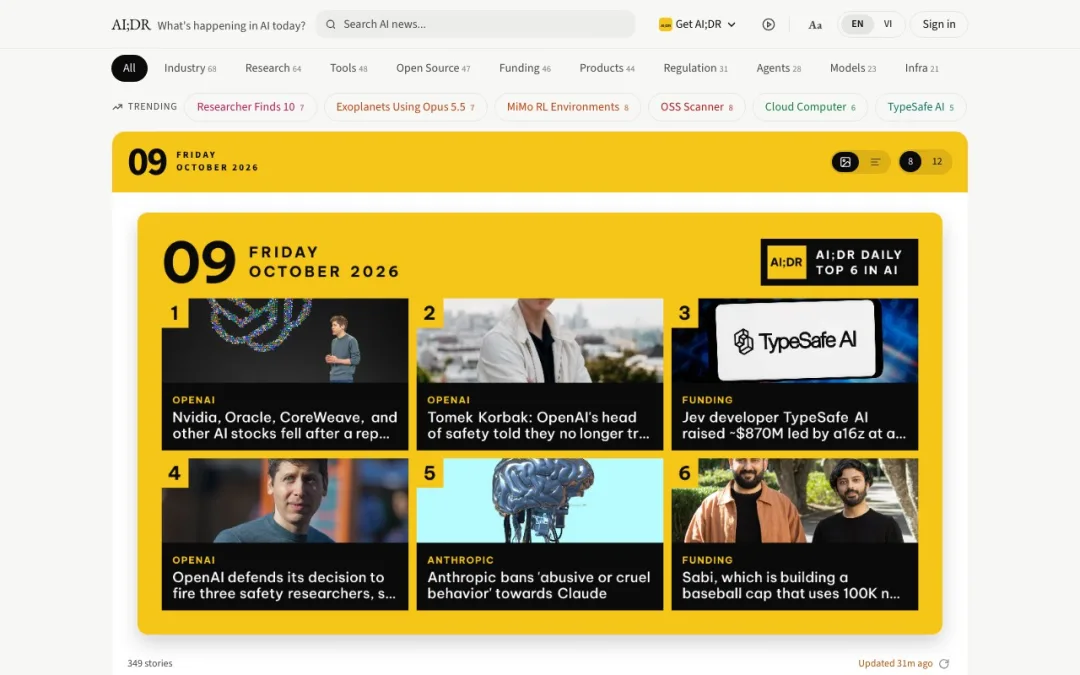Open the Models category tab
Screen dimensions: 1080x675
[853, 68]
